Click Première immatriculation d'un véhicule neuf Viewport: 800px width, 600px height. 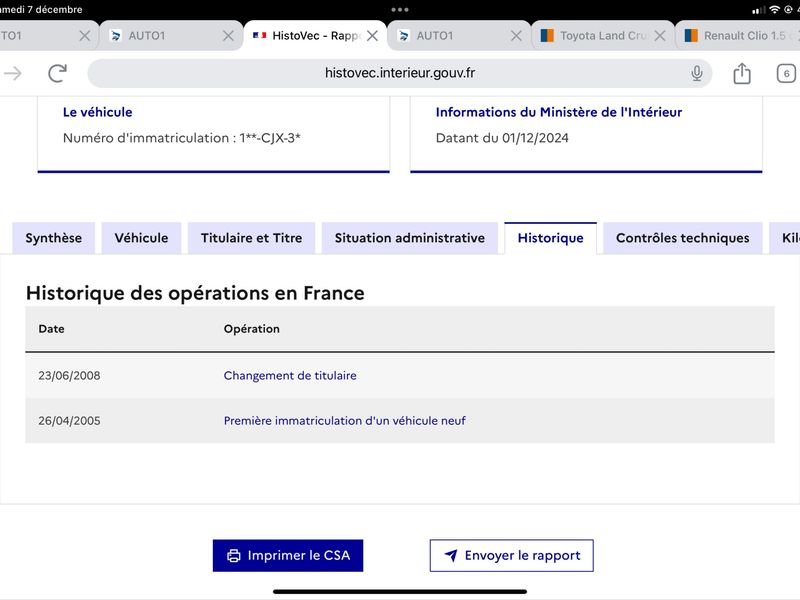[x=344, y=421]
